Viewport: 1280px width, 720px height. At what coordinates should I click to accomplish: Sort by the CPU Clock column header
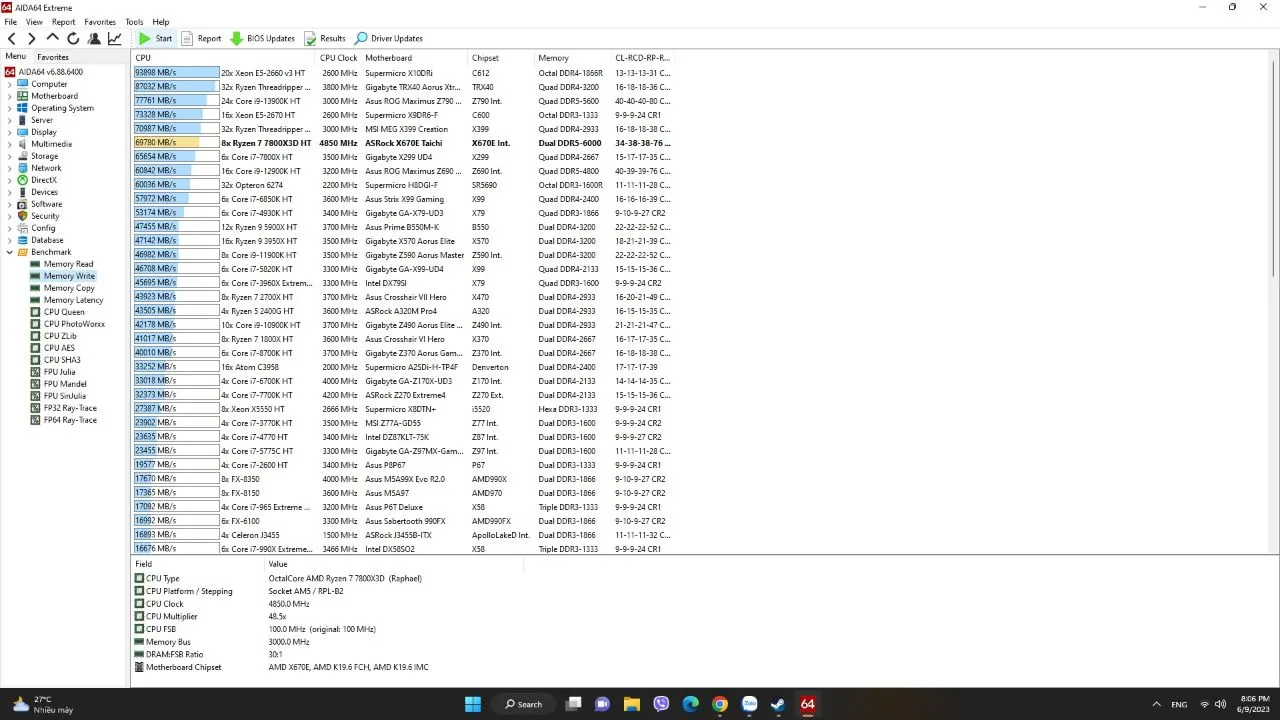[339, 58]
